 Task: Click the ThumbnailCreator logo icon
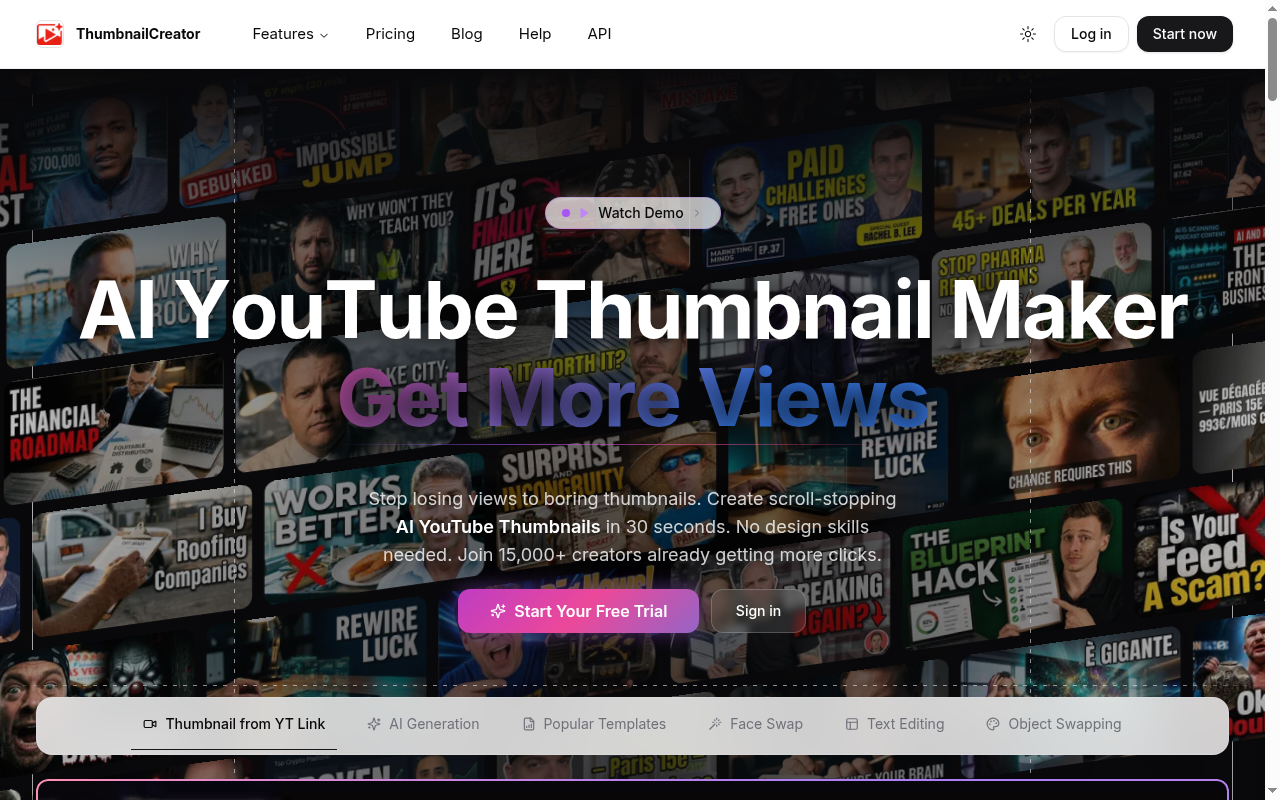tap(50, 34)
